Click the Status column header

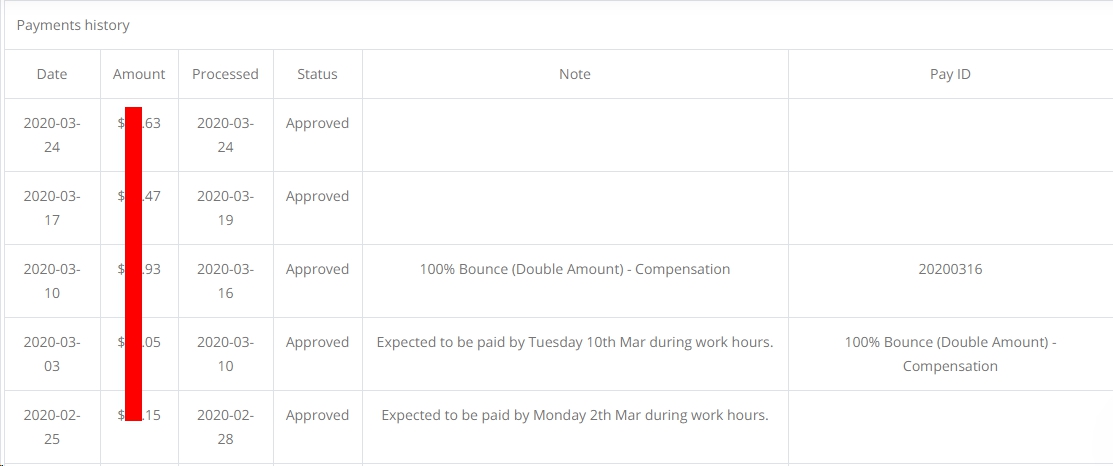pyautogui.click(x=317, y=74)
